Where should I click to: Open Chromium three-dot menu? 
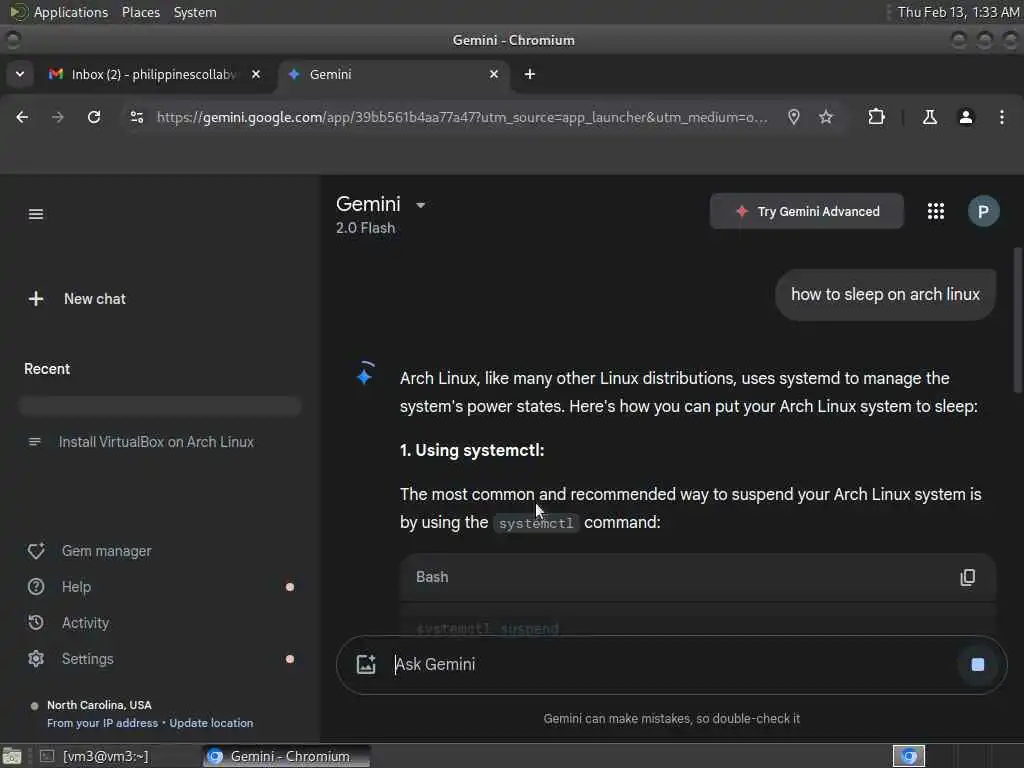(x=1002, y=117)
